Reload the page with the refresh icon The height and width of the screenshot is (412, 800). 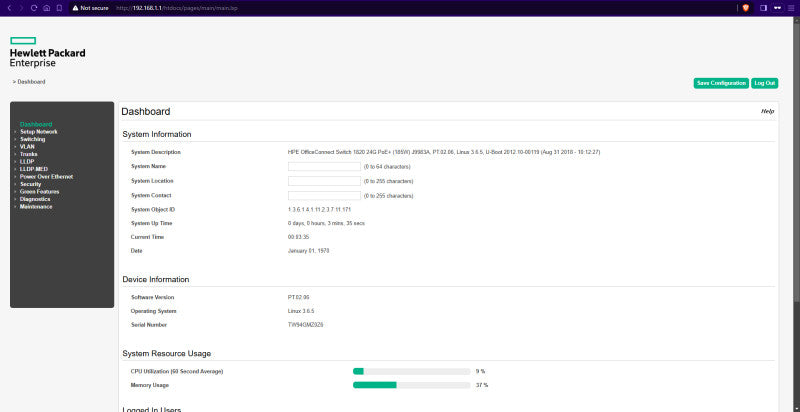(x=34, y=8)
